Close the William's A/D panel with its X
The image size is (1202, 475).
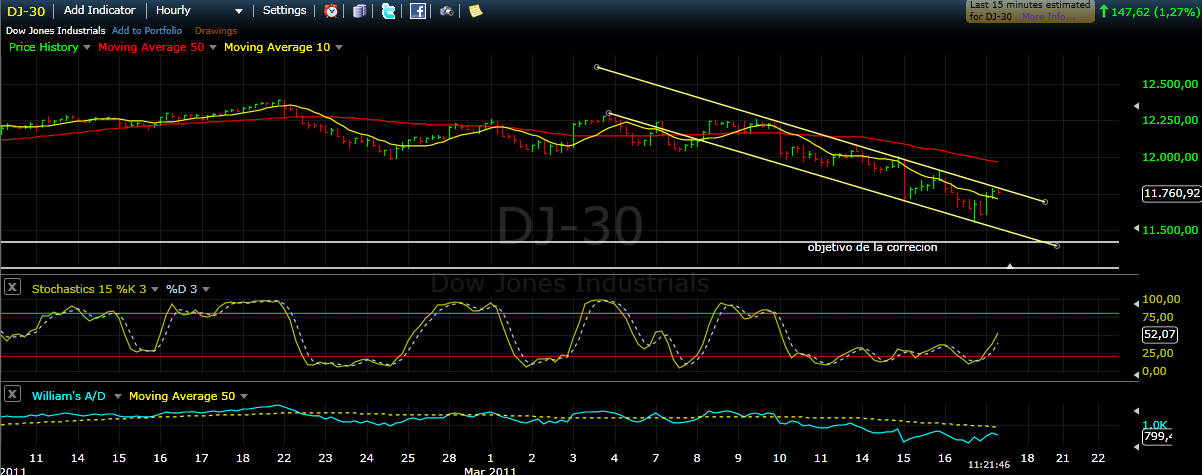pyautogui.click(x=12, y=396)
